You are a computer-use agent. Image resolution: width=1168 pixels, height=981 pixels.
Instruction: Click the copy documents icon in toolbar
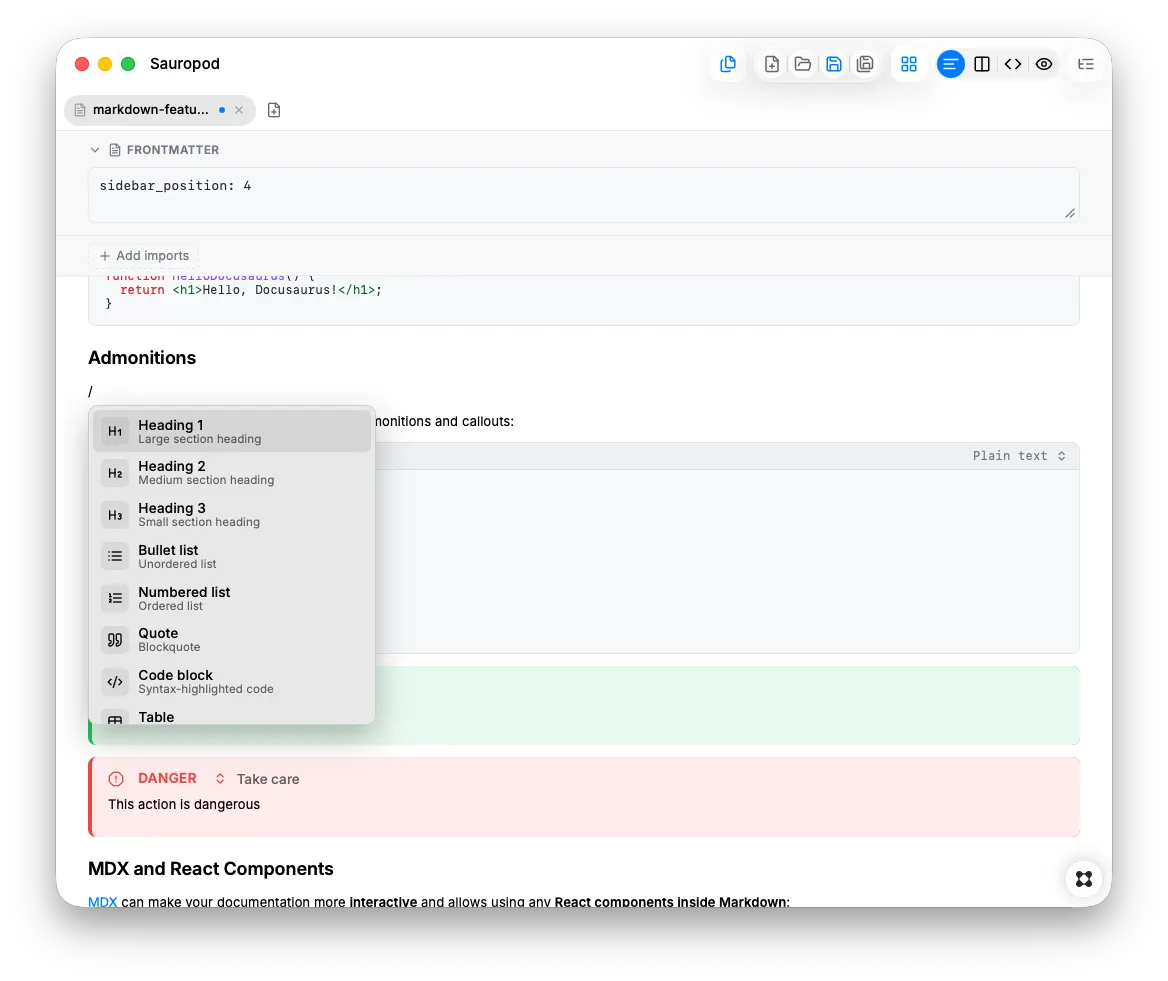[728, 64]
